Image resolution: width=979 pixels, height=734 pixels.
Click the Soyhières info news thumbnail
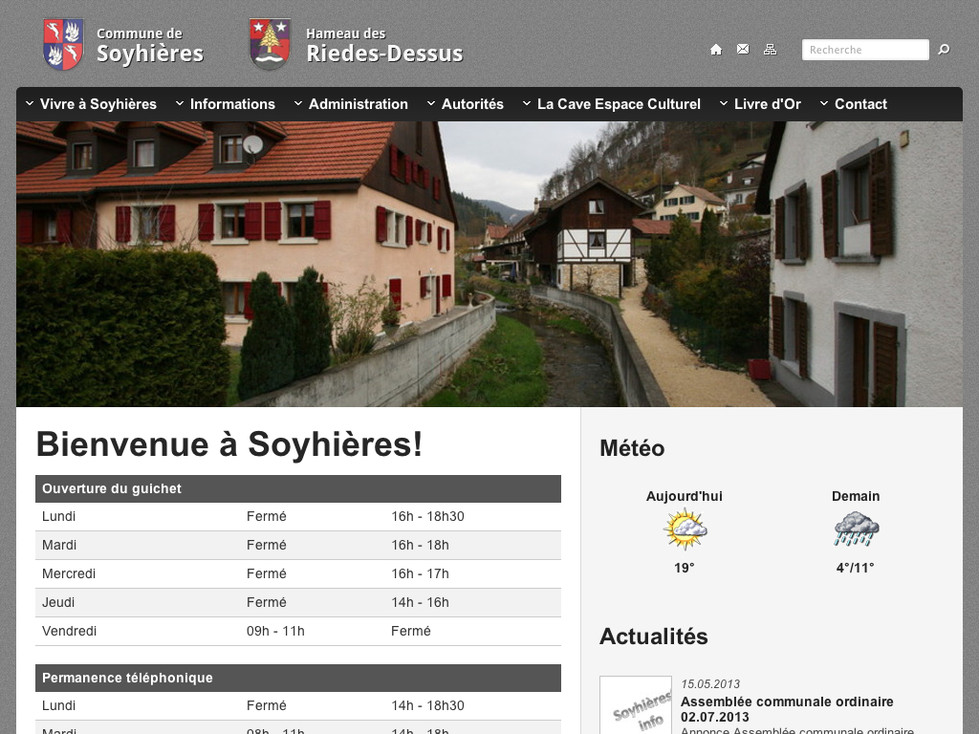tap(636, 705)
